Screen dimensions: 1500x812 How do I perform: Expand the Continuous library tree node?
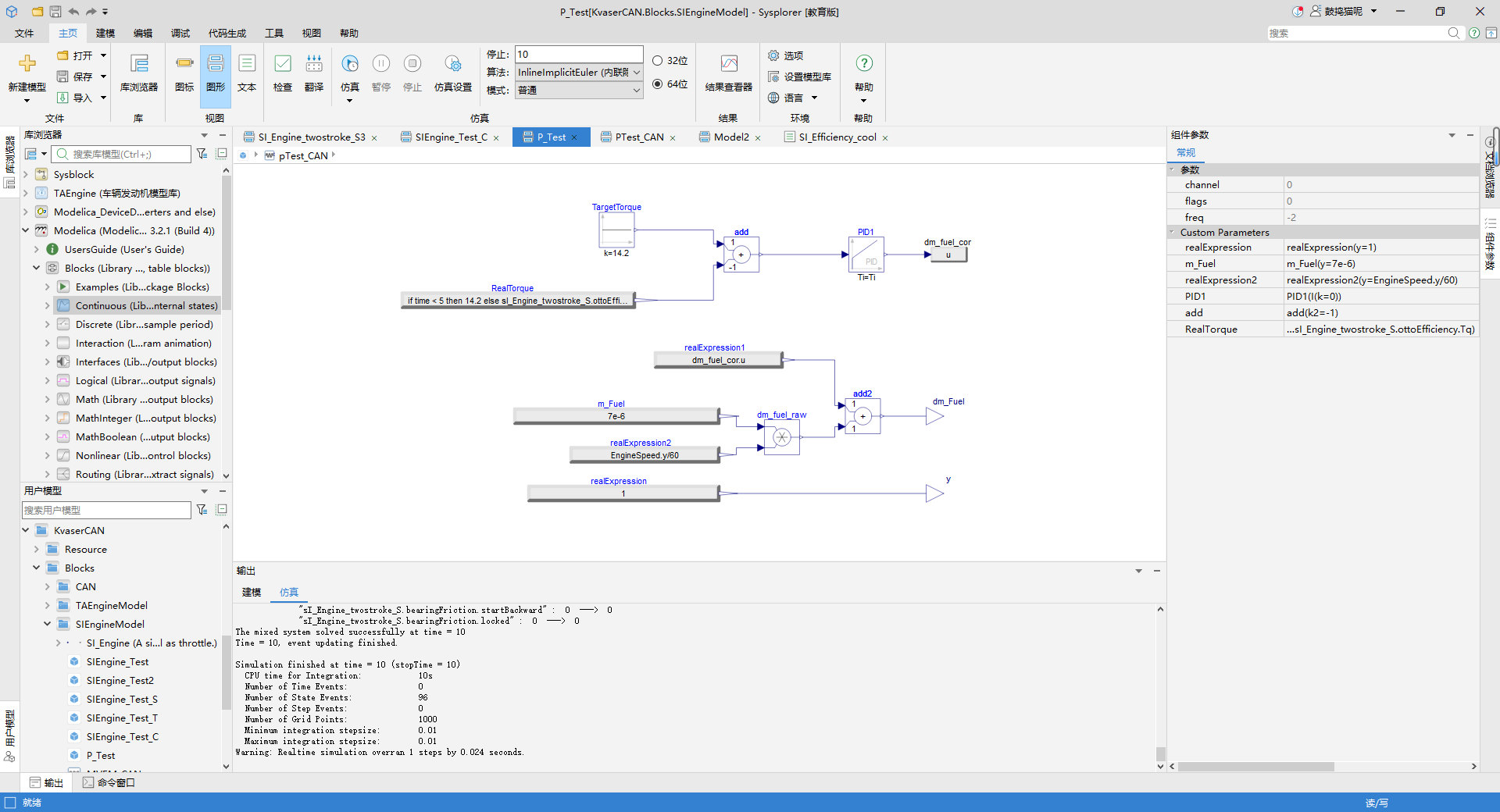coord(47,305)
